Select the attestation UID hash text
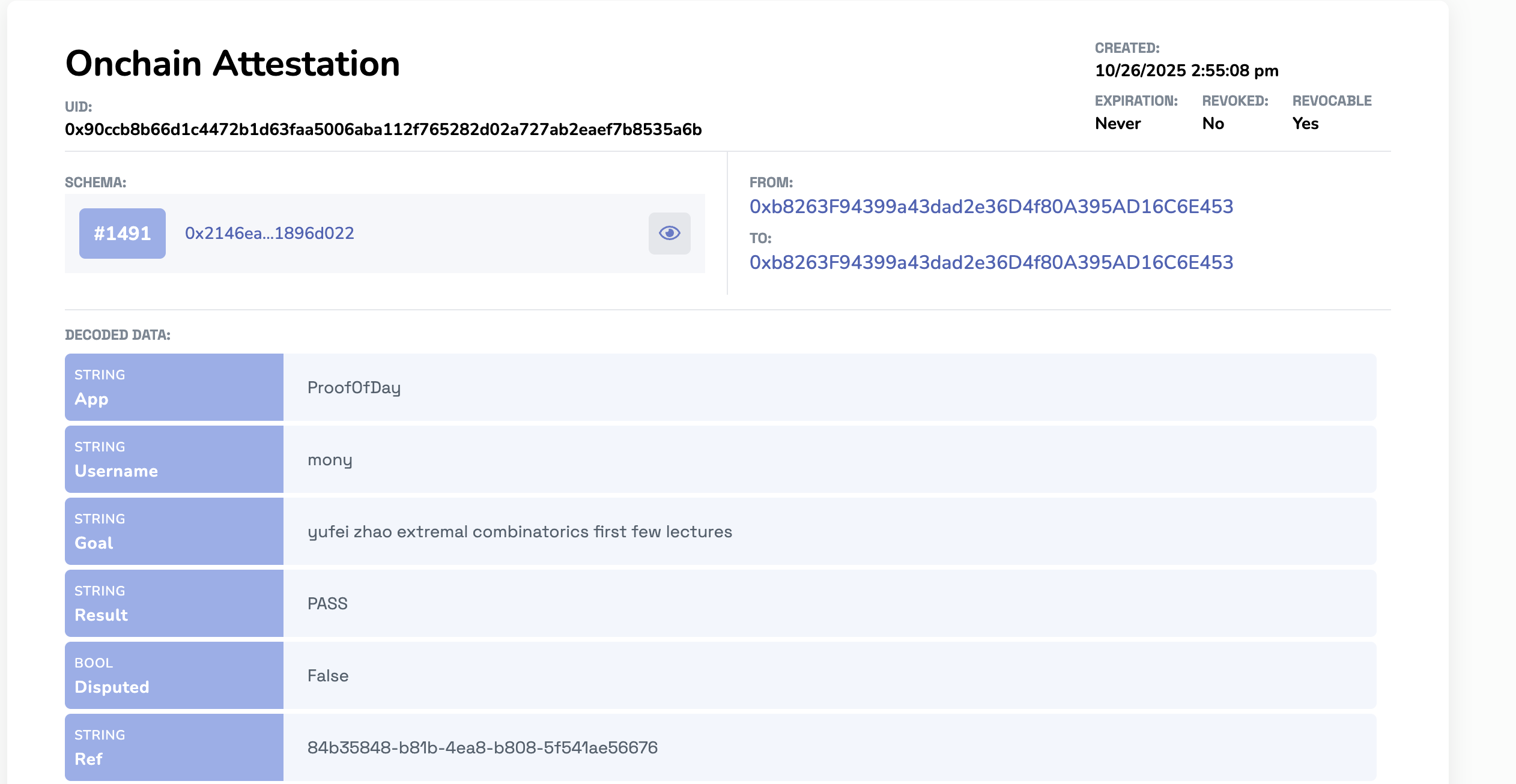The width and height of the screenshot is (1516, 784). pos(383,130)
